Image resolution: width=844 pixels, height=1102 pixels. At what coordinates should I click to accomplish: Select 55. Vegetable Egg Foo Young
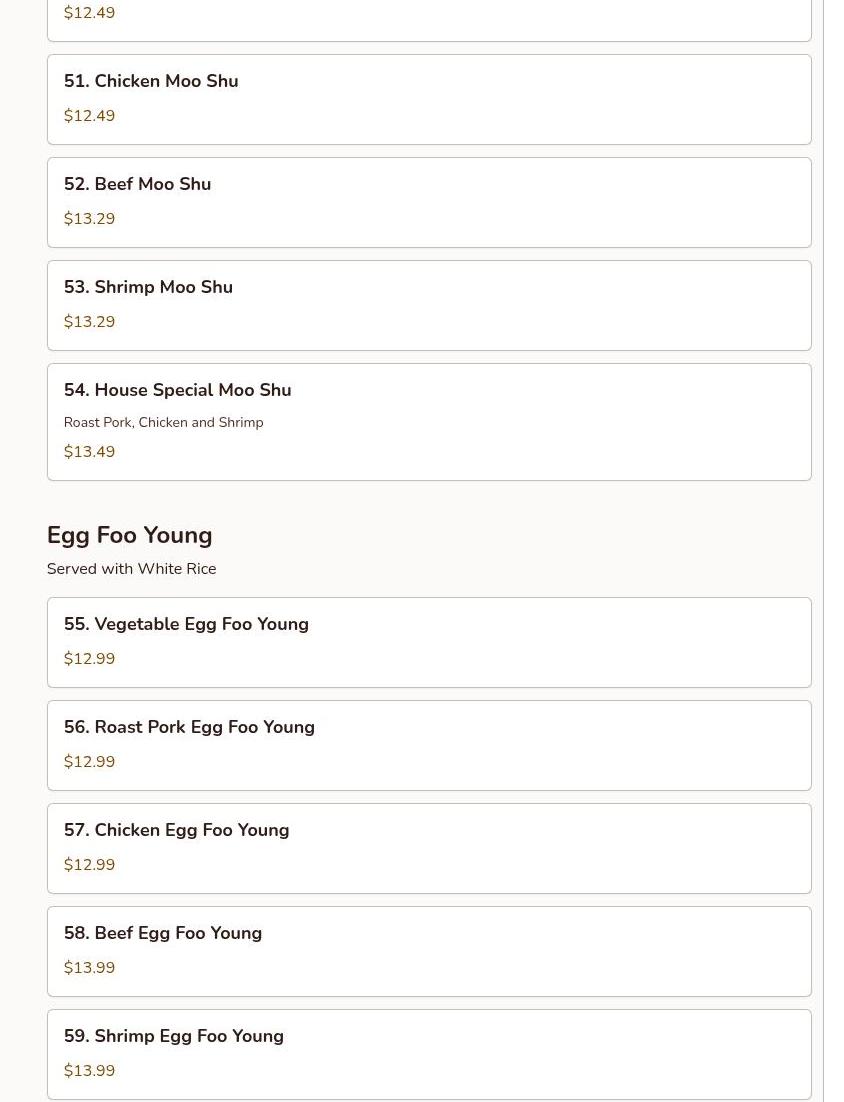tap(429, 642)
